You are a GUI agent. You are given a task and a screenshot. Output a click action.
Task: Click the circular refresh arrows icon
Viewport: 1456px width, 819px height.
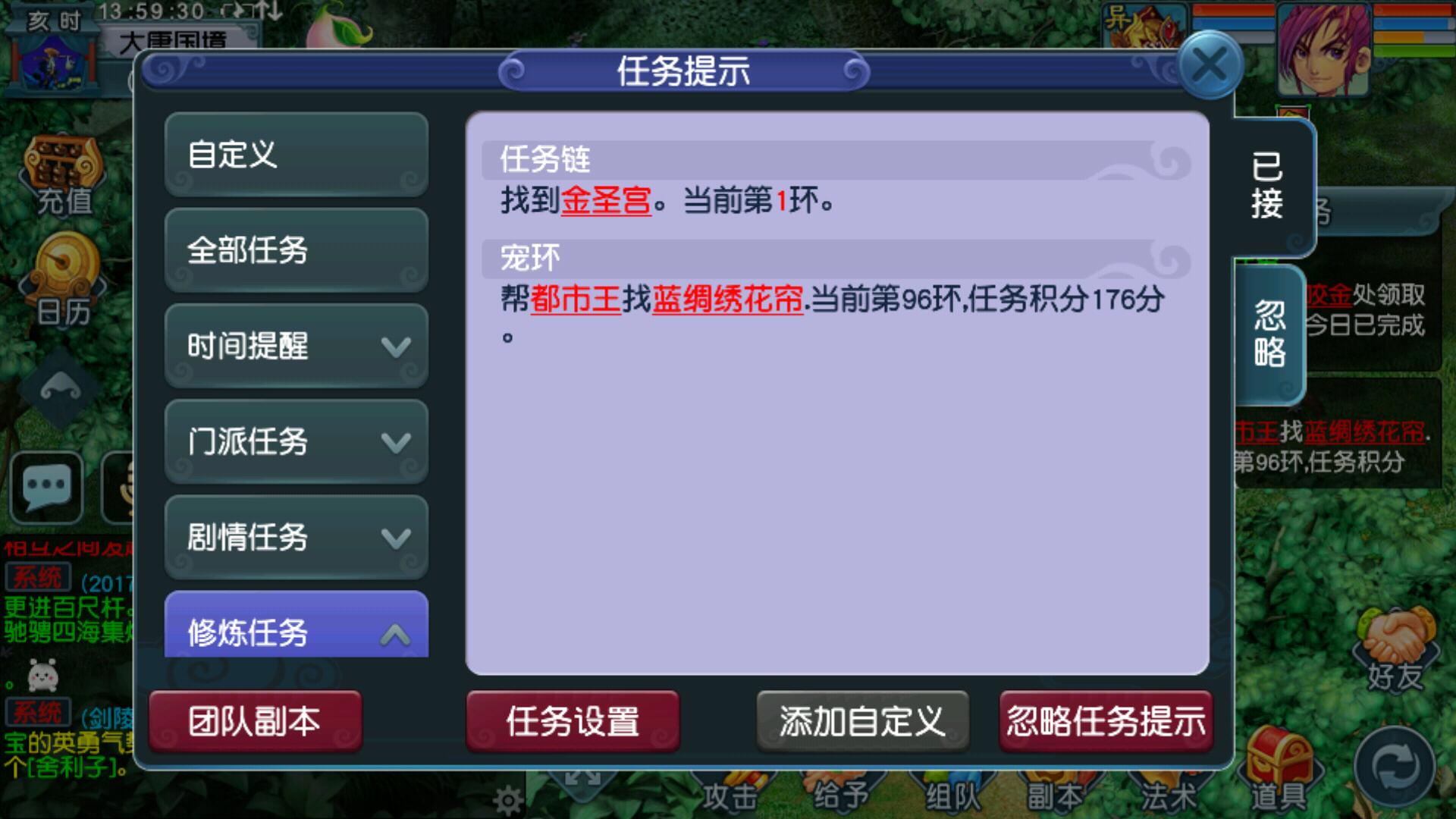pos(1395,766)
